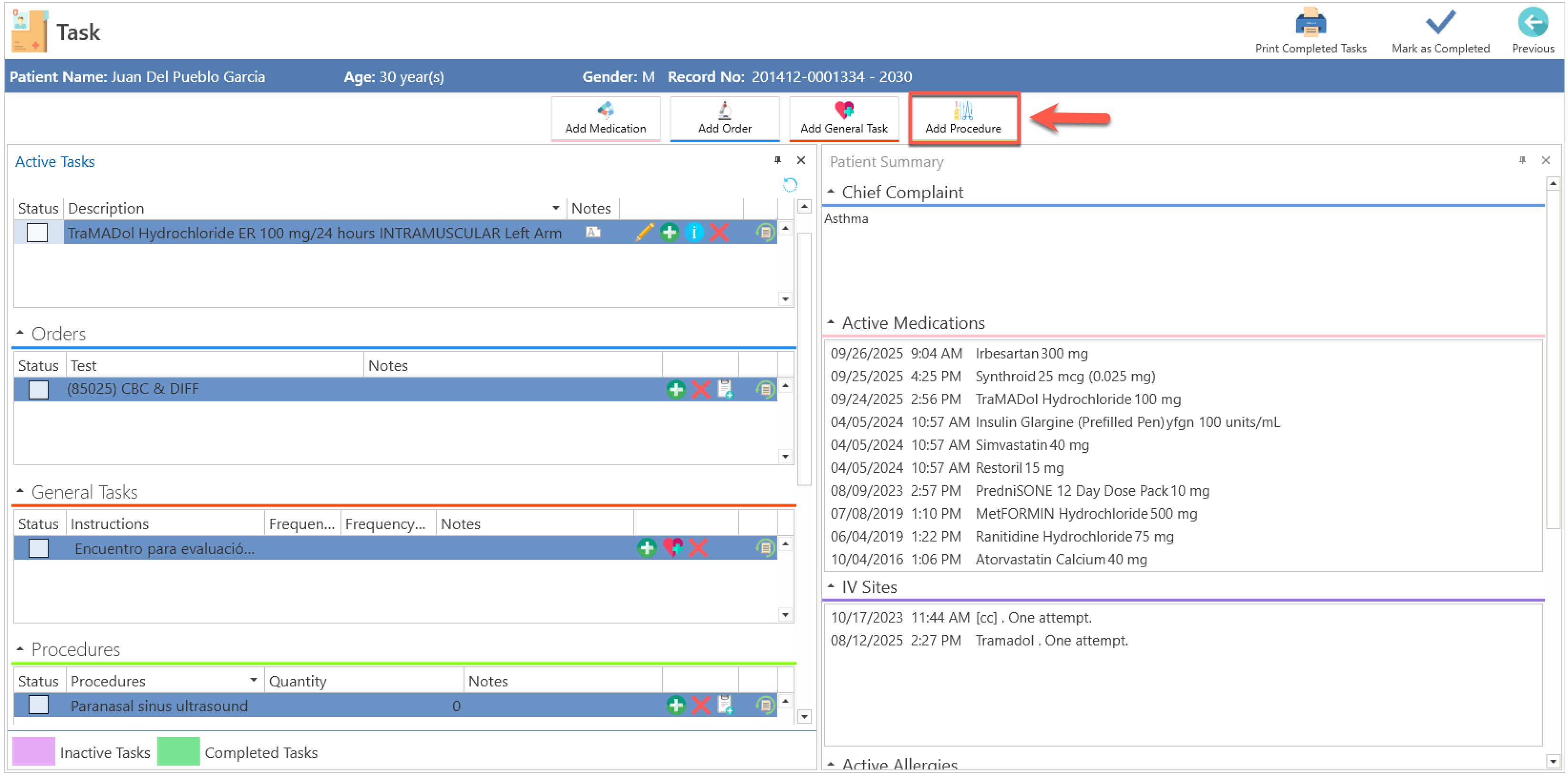Screen dimensions: 1568x778
Task: Collapse the Orders section
Action: 20,333
